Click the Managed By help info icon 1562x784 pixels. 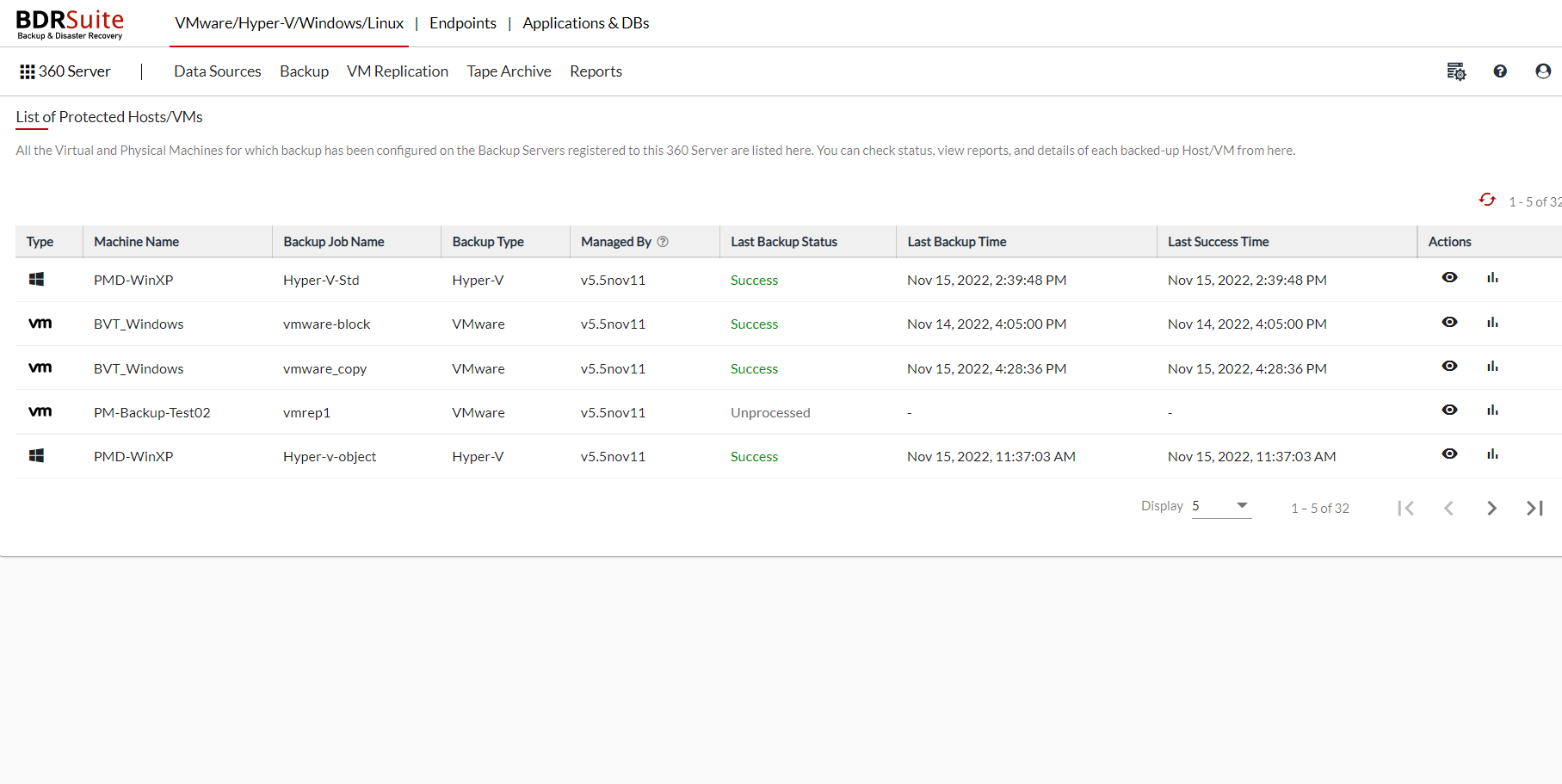pos(663,242)
